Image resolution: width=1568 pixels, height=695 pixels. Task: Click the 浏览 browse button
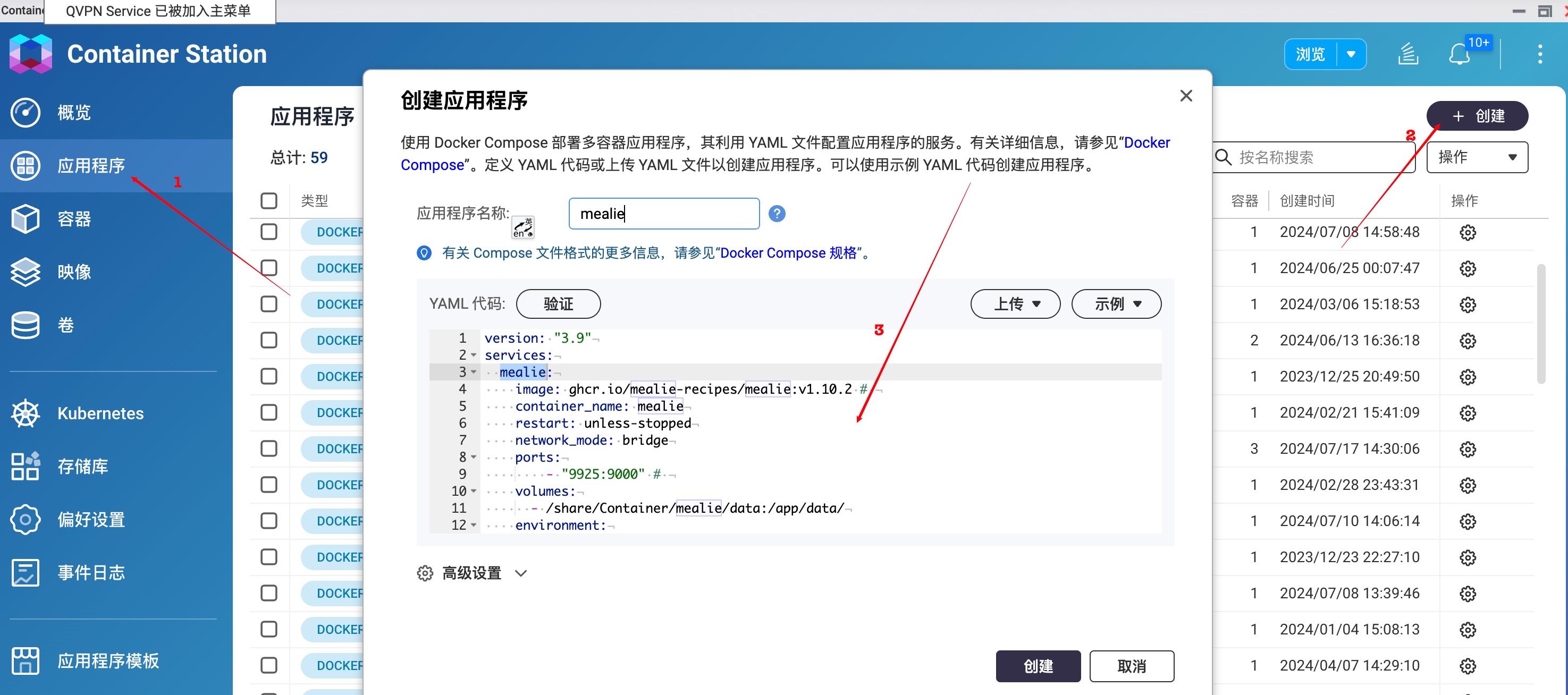pos(1311,54)
